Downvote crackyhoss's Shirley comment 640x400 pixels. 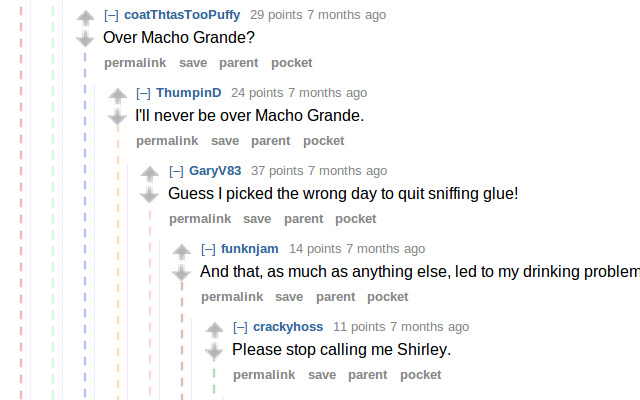[x=214, y=350]
